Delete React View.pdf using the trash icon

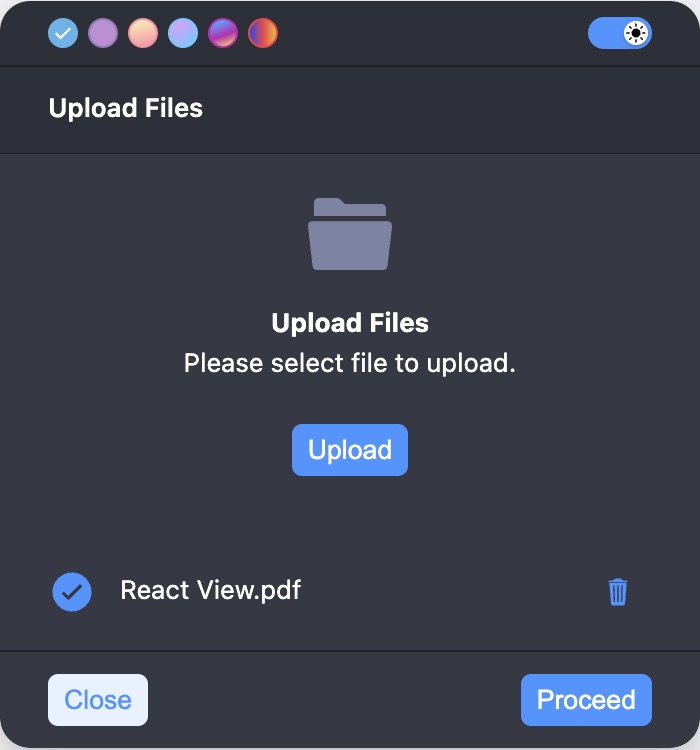(x=617, y=592)
